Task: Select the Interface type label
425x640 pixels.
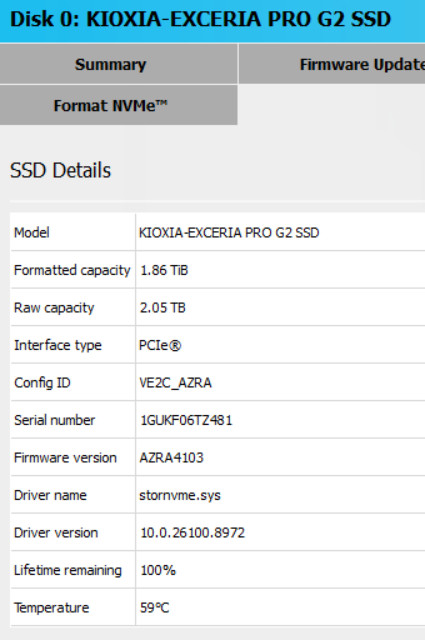Action: [x=58, y=345]
